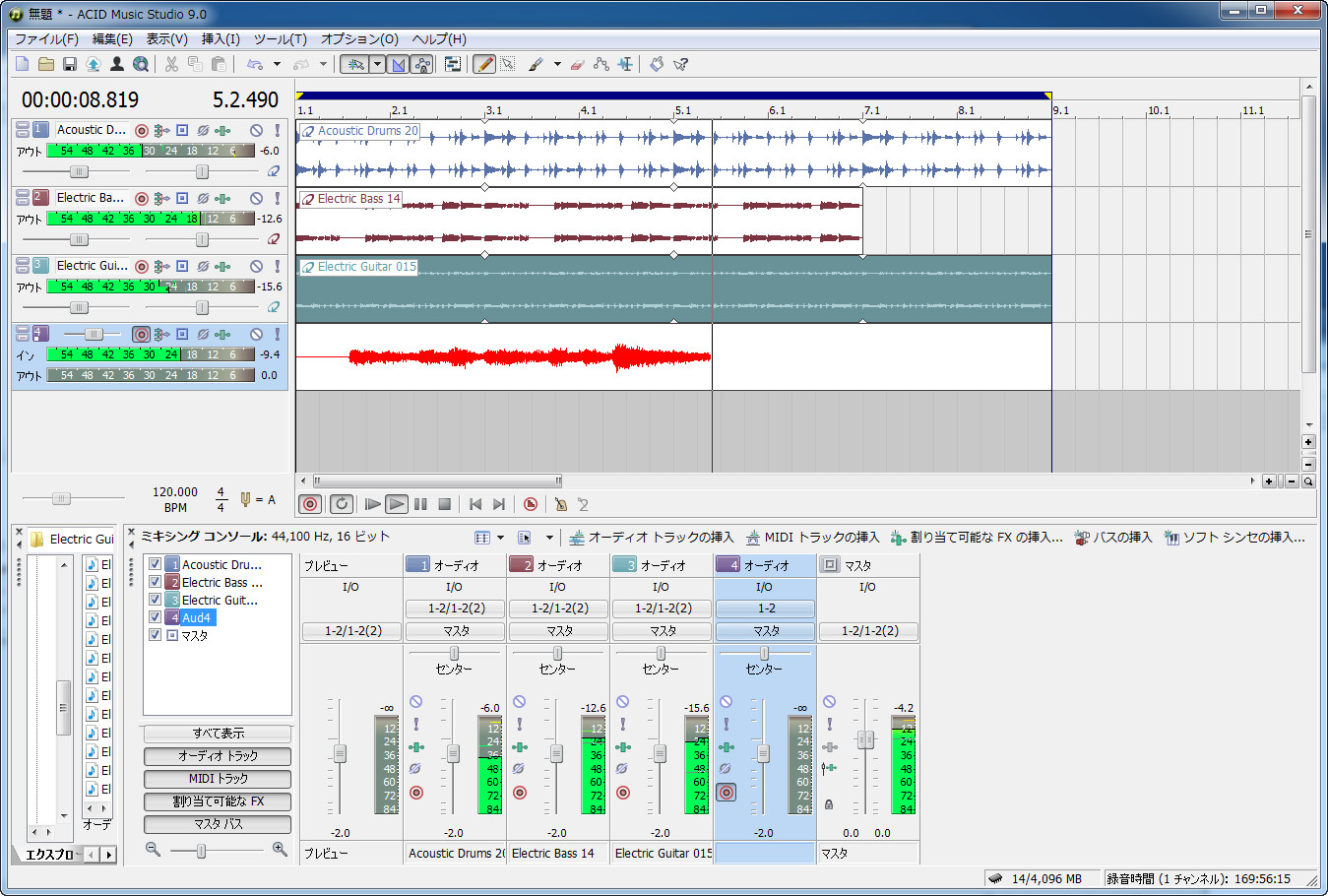Toggle Loop Playback button
This screenshot has height=896, width=1328.
click(x=342, y=504)
